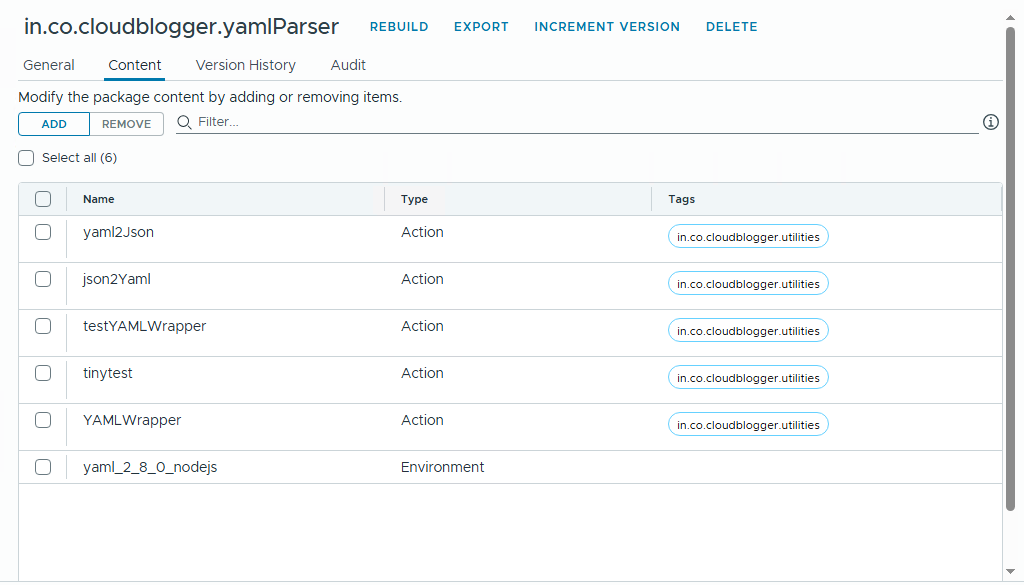1024x585 pixels.
Task: Click EXPORT in the header
Action: (481, 27)
